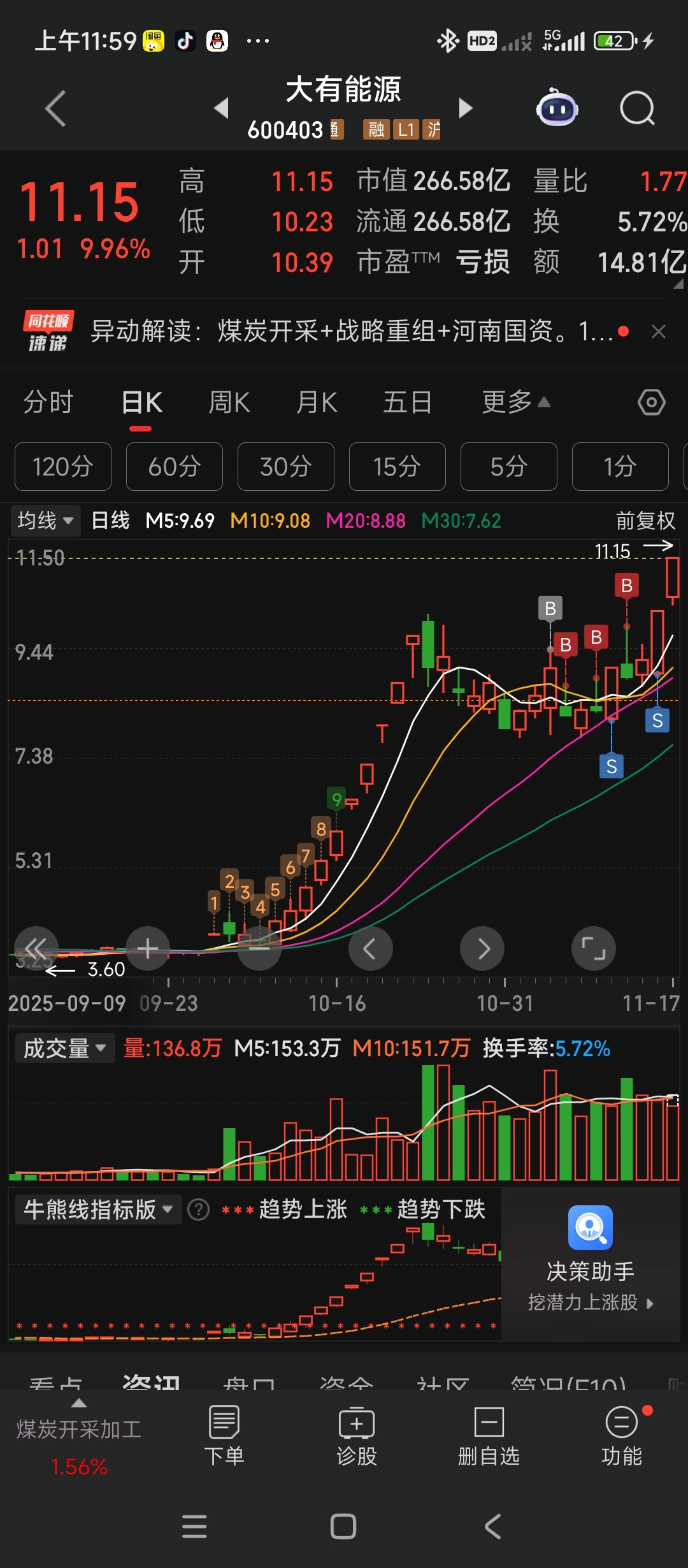Move chart right one step
688x1568 pixels.
click(482, 948)
